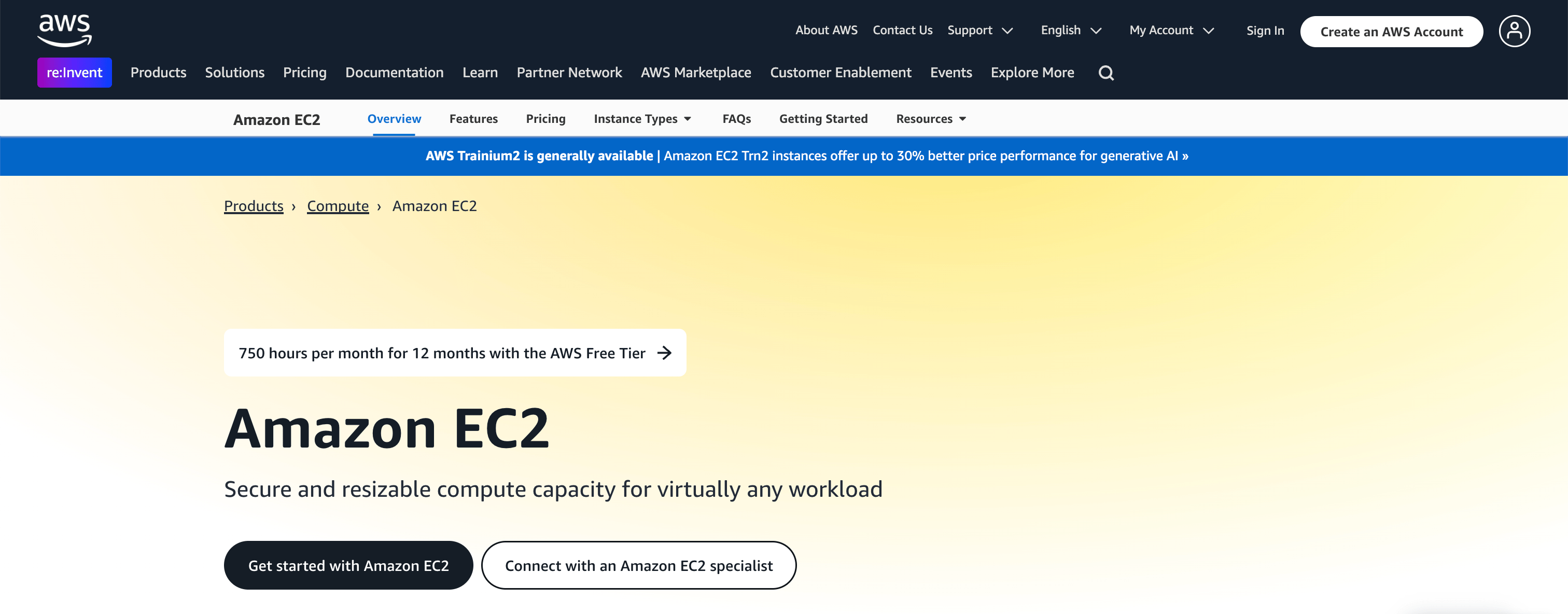
Task: Switch to the FAQs tab
Action: 736,119
